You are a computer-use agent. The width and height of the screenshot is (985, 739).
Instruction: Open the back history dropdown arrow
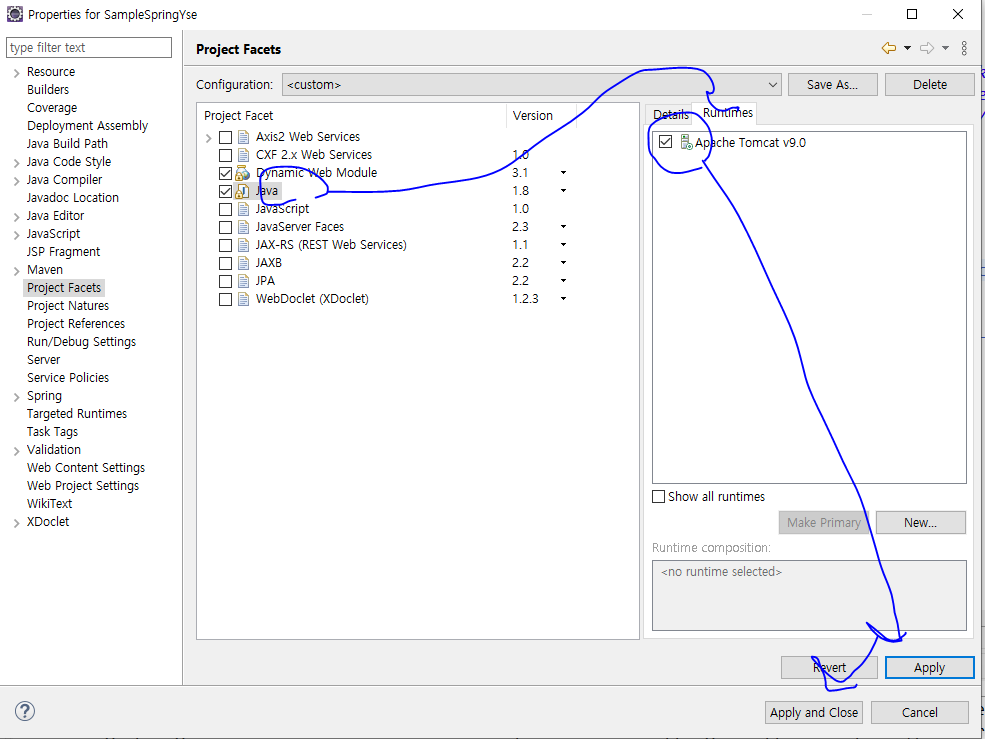pos(907,48)
